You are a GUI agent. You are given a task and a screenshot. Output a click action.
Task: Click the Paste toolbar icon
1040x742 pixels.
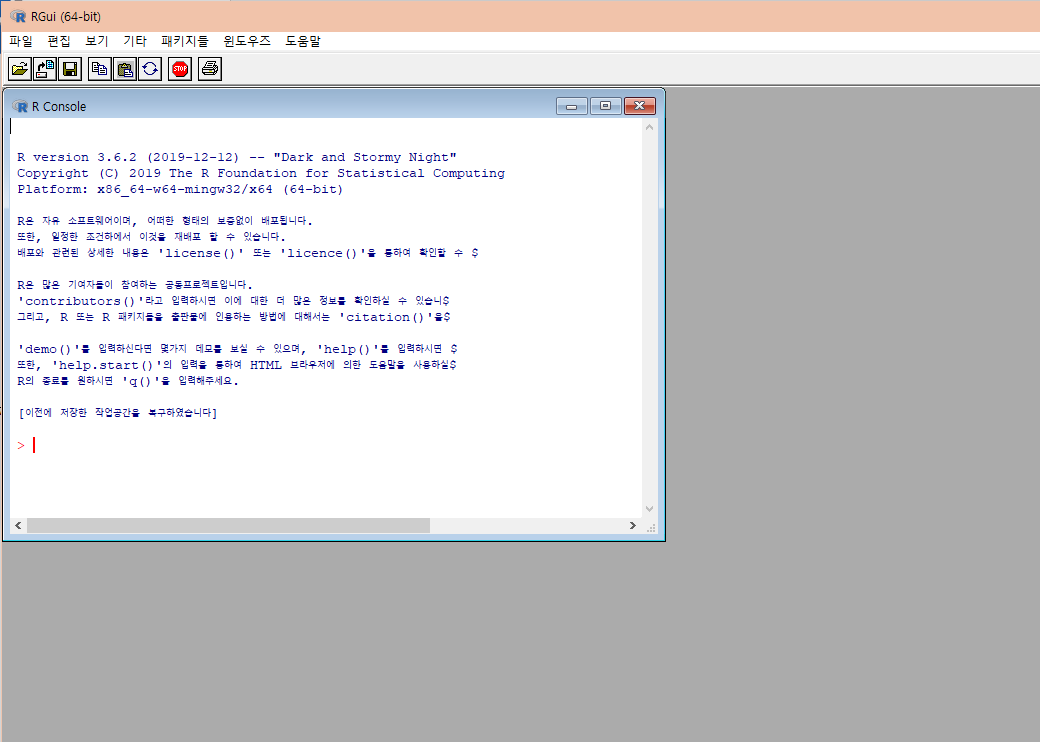point(124,68)
